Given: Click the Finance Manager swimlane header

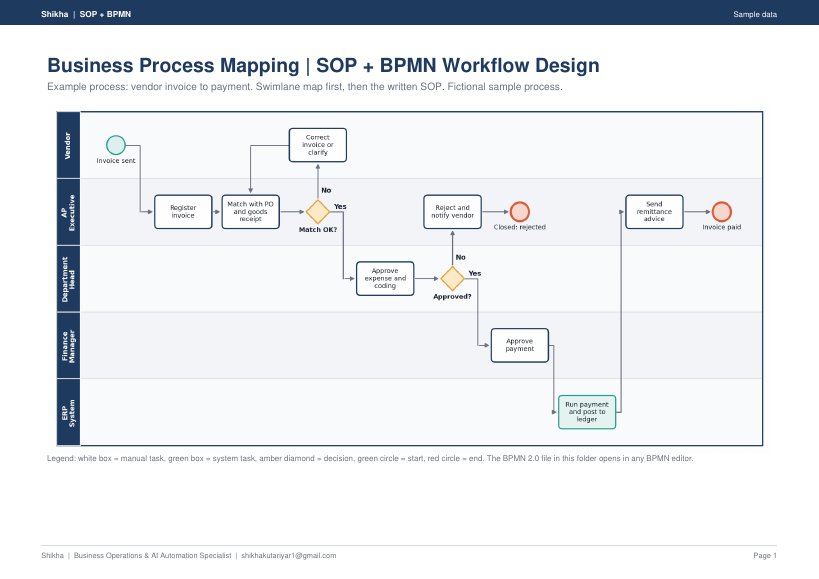Looking at the screenshot, I should pyautogui.click(x=68, y=346).
